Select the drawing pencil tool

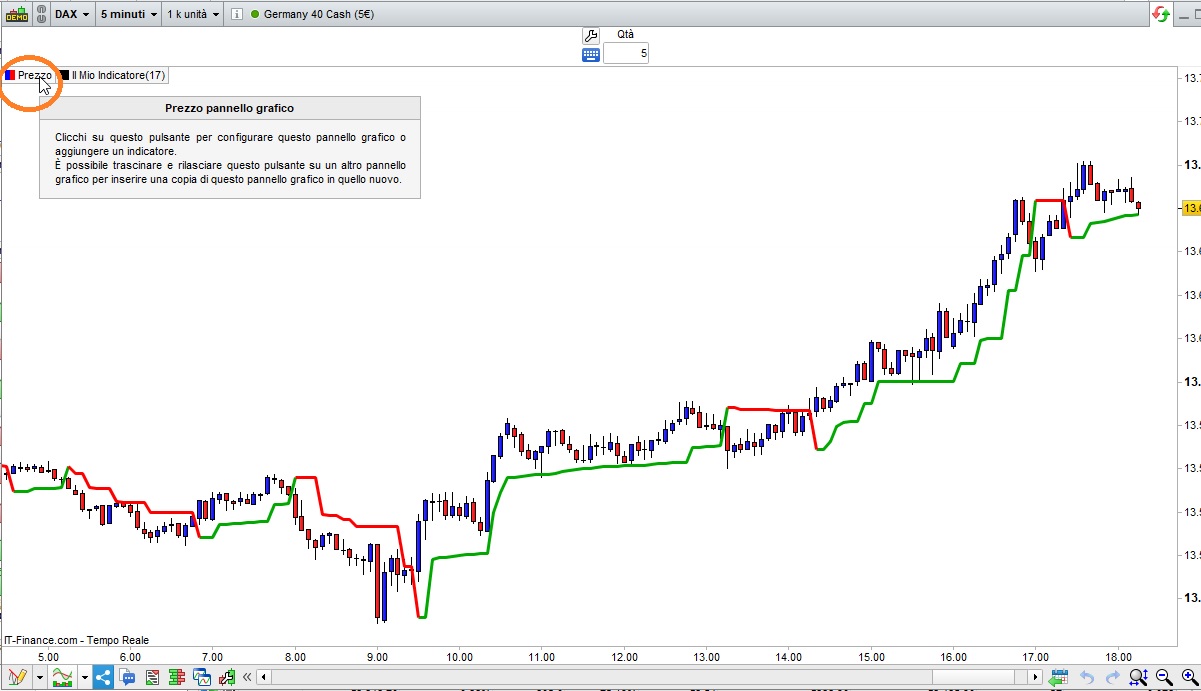(x=16, y=677)
